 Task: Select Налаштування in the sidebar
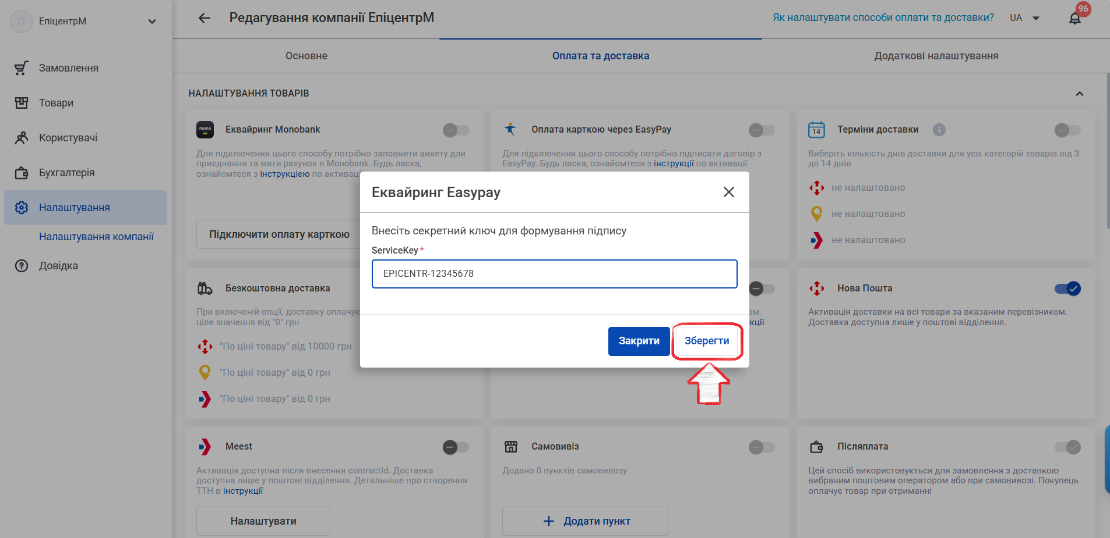[x=85, y=207]
